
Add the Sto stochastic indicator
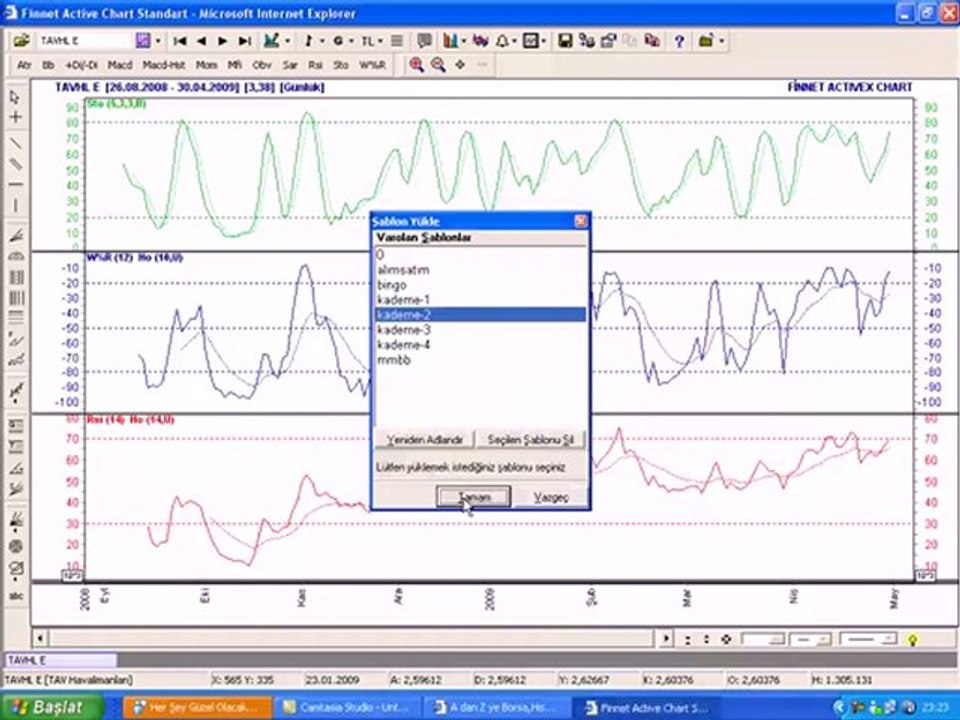tap(341, 65)
